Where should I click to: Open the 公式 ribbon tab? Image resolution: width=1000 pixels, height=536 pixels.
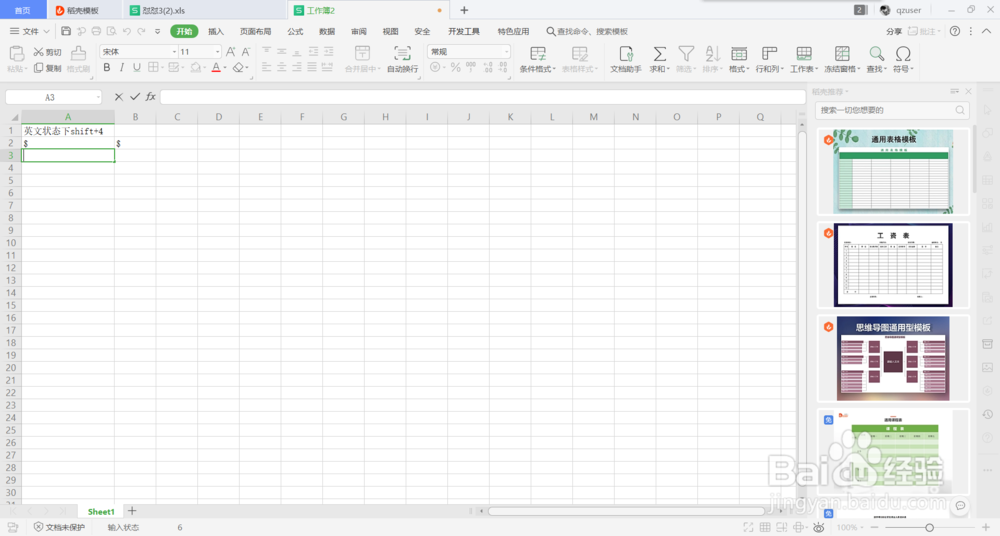tap(295, 31)
